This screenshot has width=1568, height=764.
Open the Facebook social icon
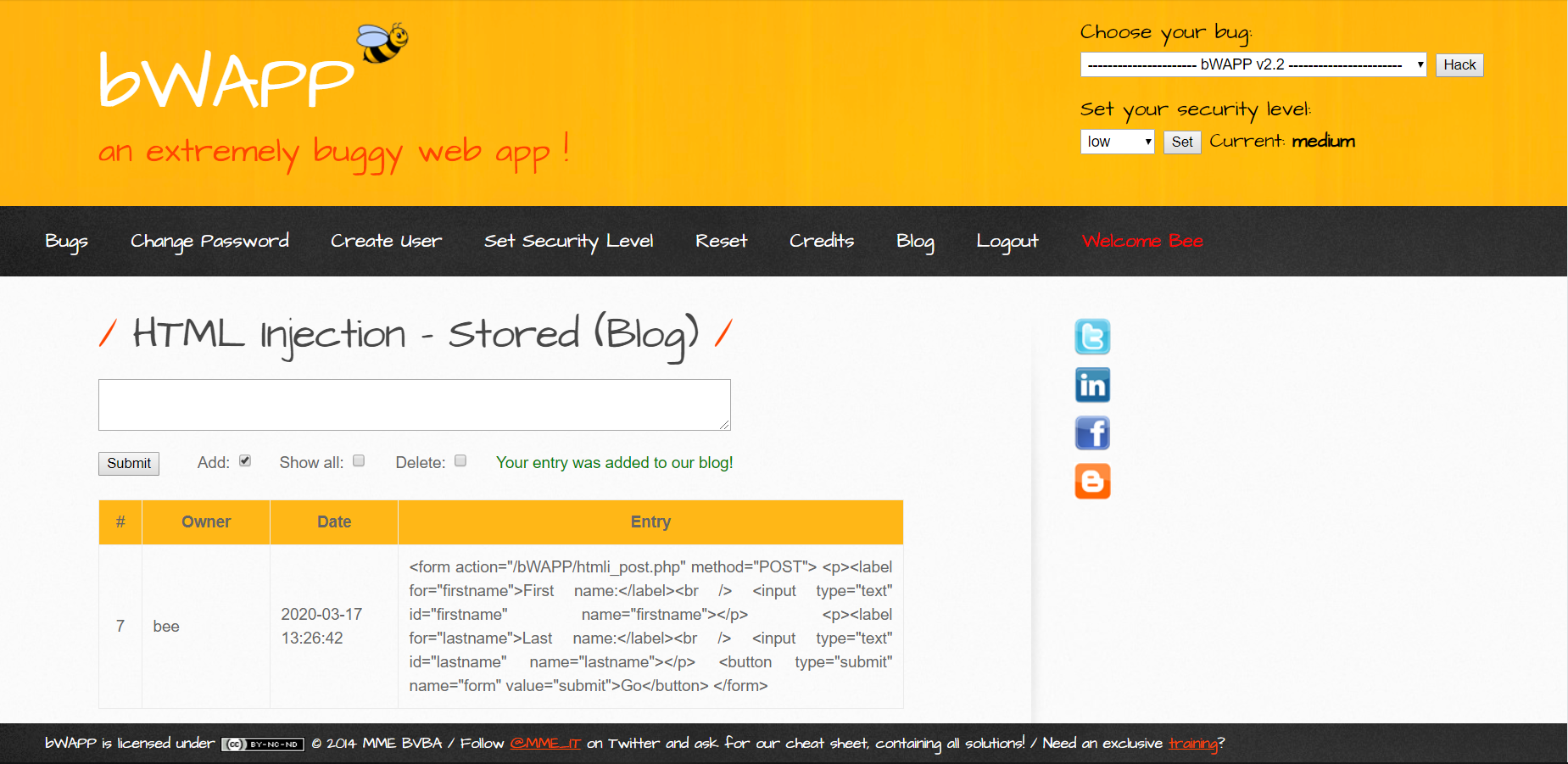click(1092, 433)
